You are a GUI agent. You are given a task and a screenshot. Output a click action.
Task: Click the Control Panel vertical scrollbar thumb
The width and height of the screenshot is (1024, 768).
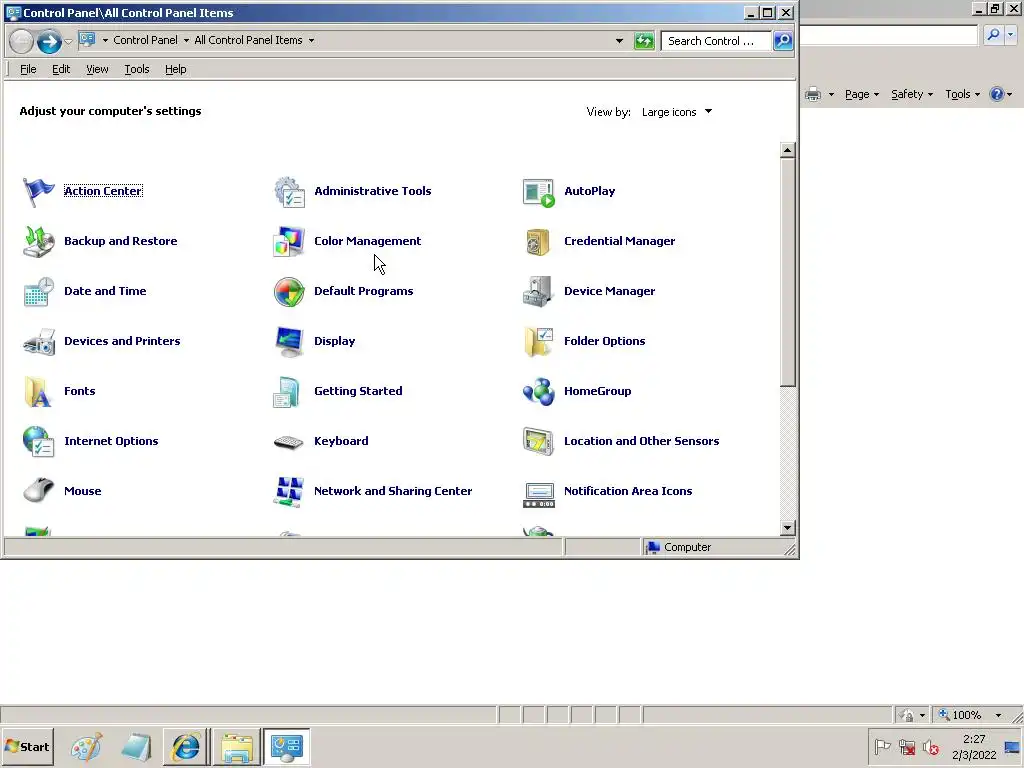788,272
